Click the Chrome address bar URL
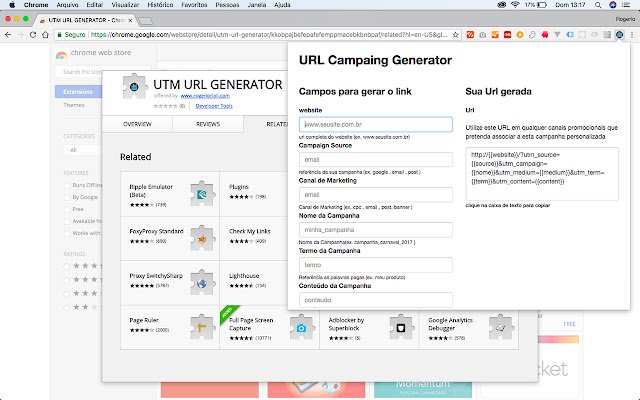Viewport: 640px width, 400px height. [x=268, y=35]
